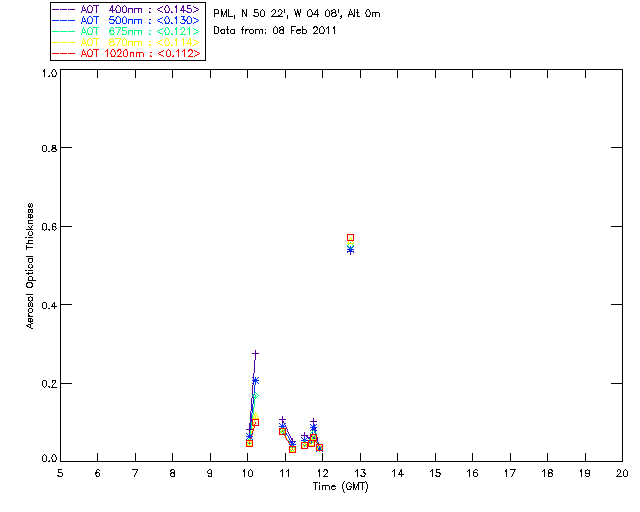
Task: Click the x-axis tick label 16
Action: pyautogui.click(x=473, y=473)
